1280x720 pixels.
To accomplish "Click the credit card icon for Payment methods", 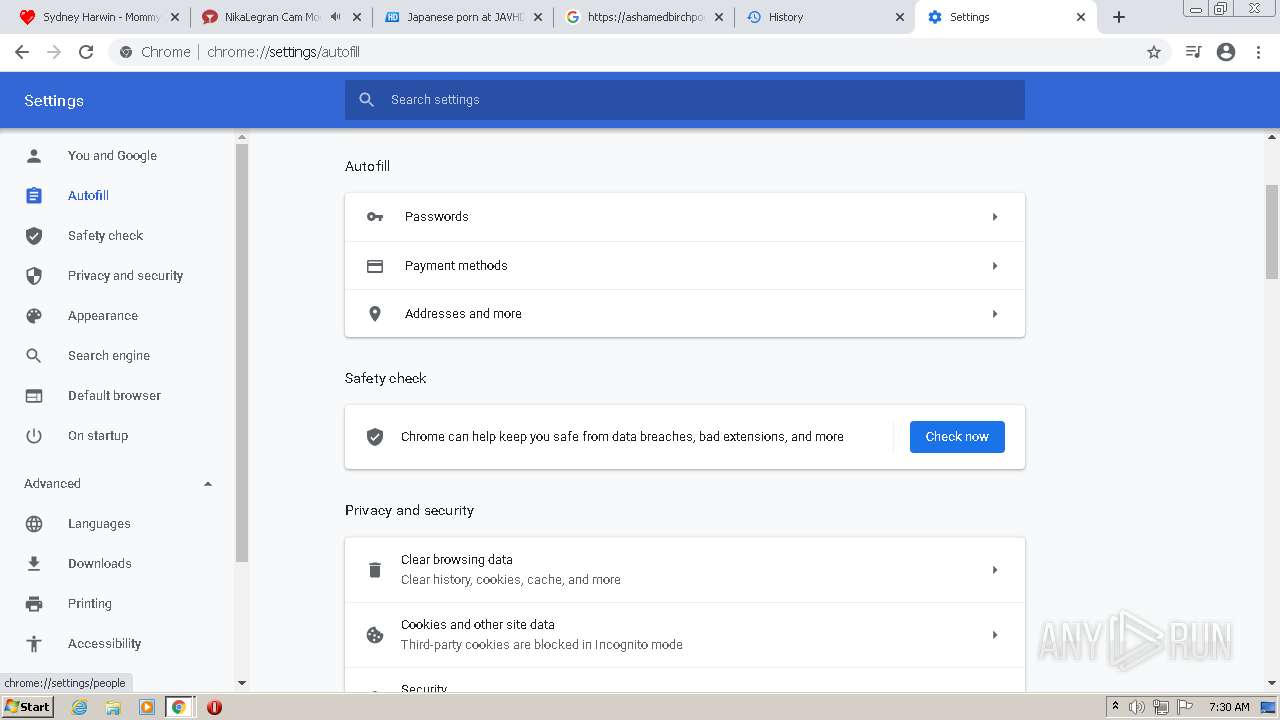I will coord(375,266).
